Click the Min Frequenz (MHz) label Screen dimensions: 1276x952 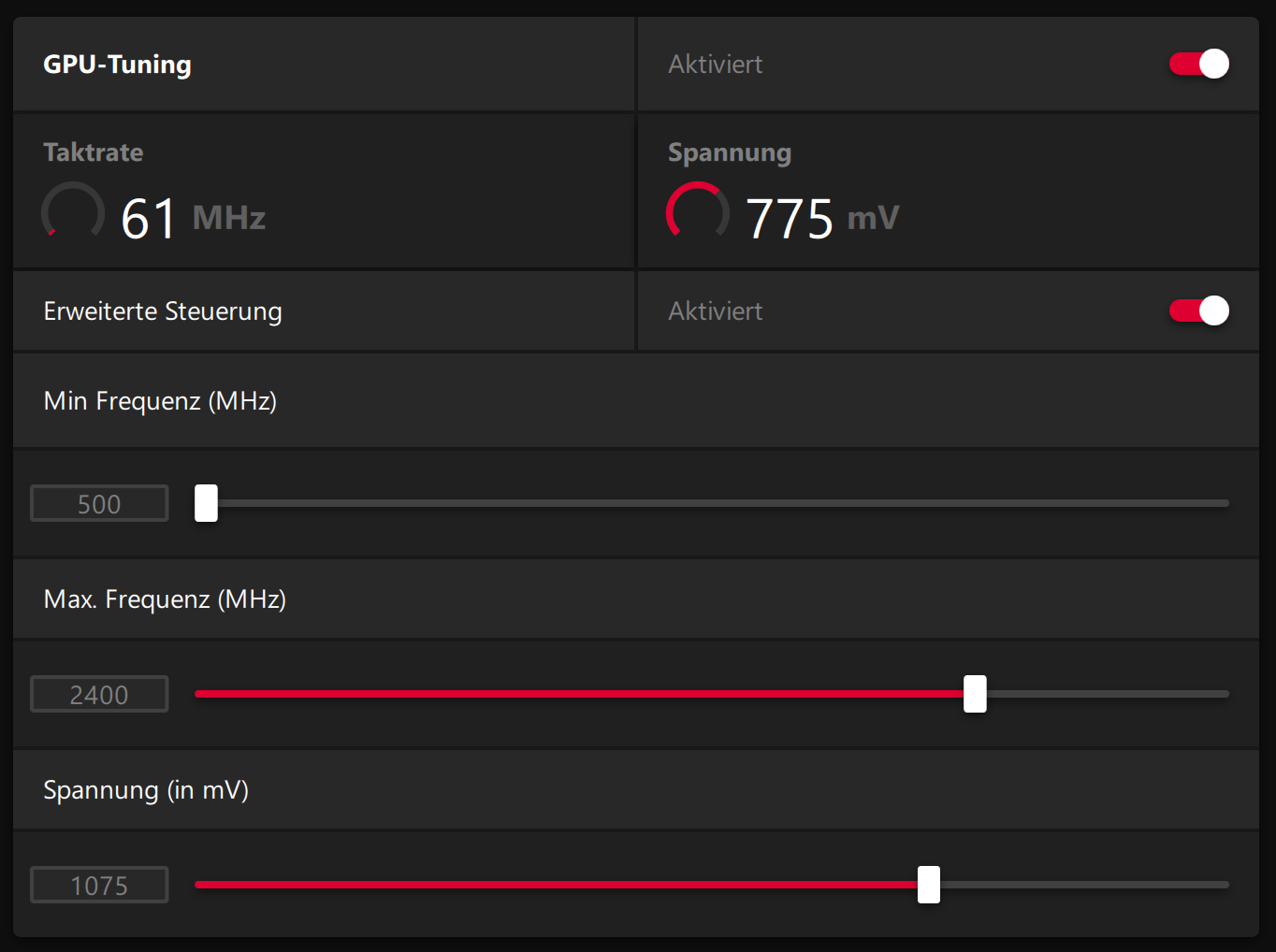[160, 400]
